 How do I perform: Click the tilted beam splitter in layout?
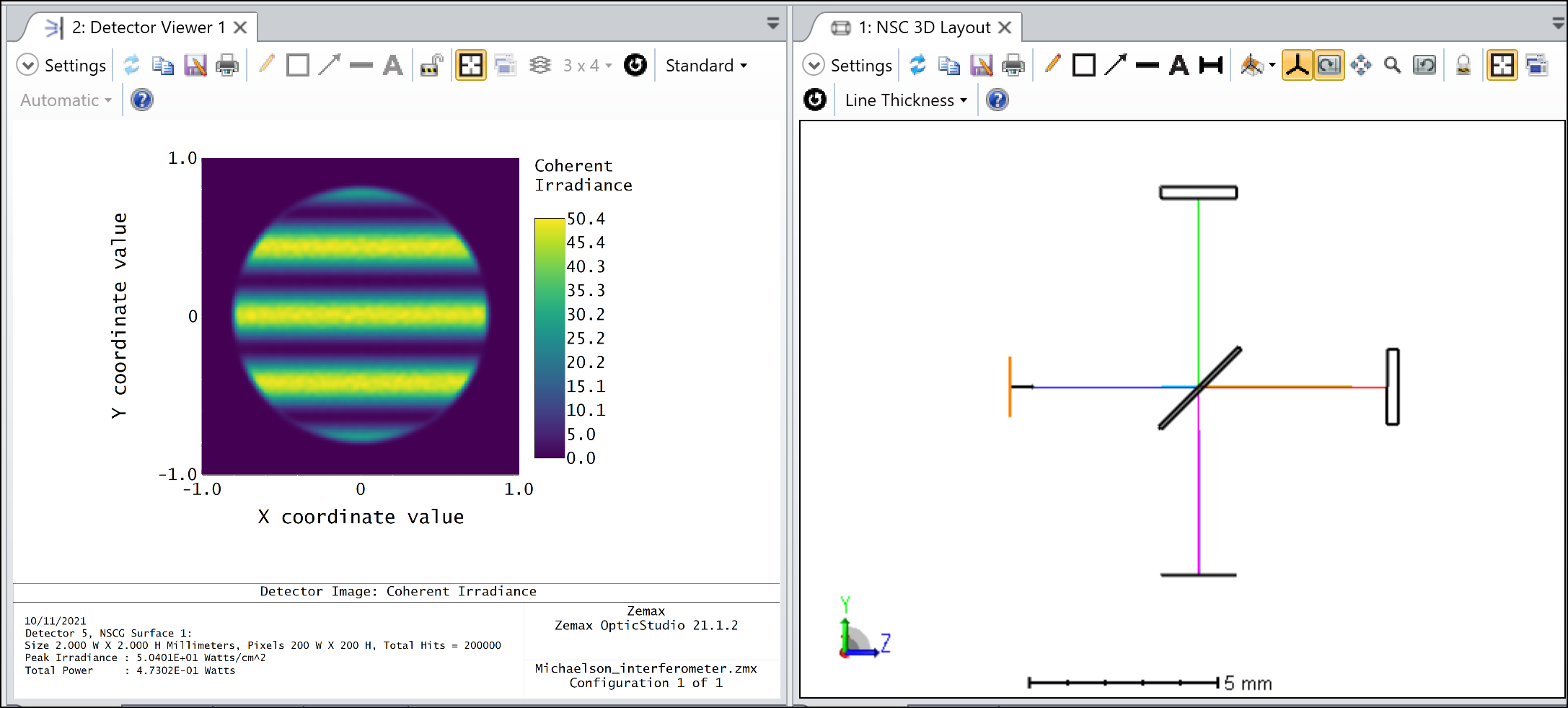point(1200,388)
